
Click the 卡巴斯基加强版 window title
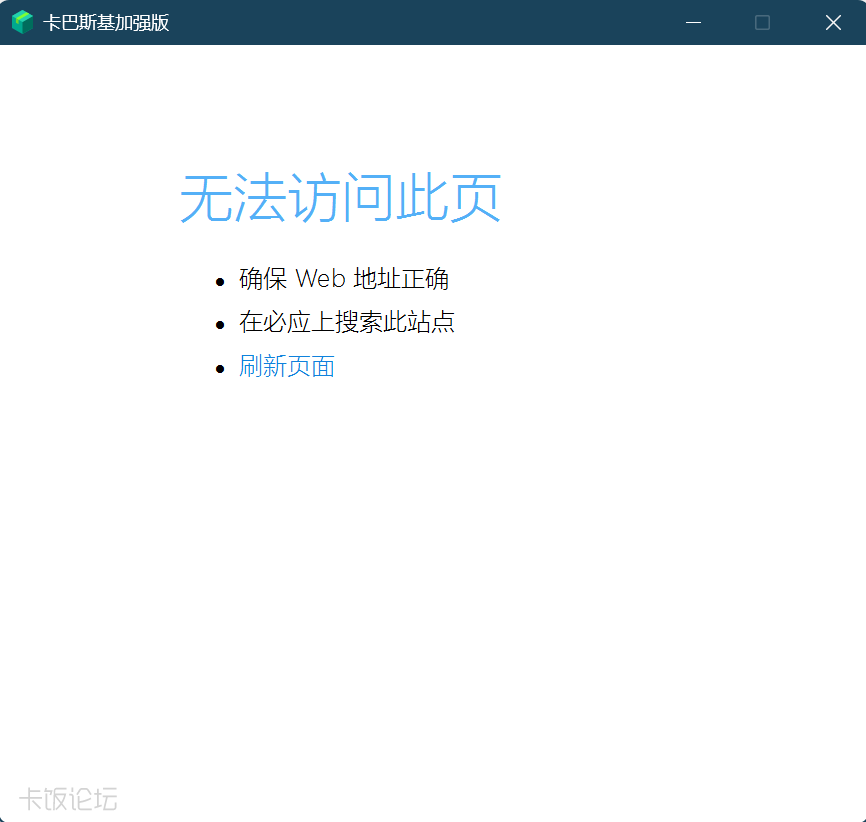click(106, 23)
